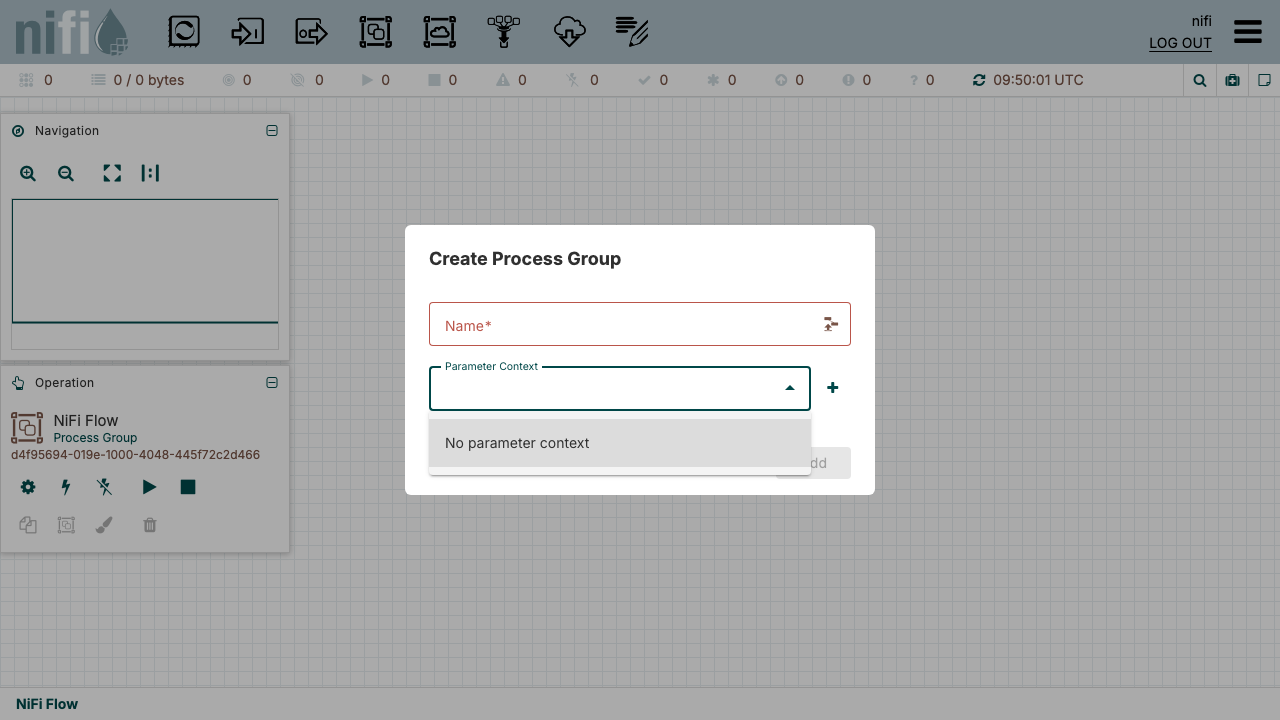Click the locally modified asterisk count
The height and width of the screenshot is (720, 1280).
721,80
